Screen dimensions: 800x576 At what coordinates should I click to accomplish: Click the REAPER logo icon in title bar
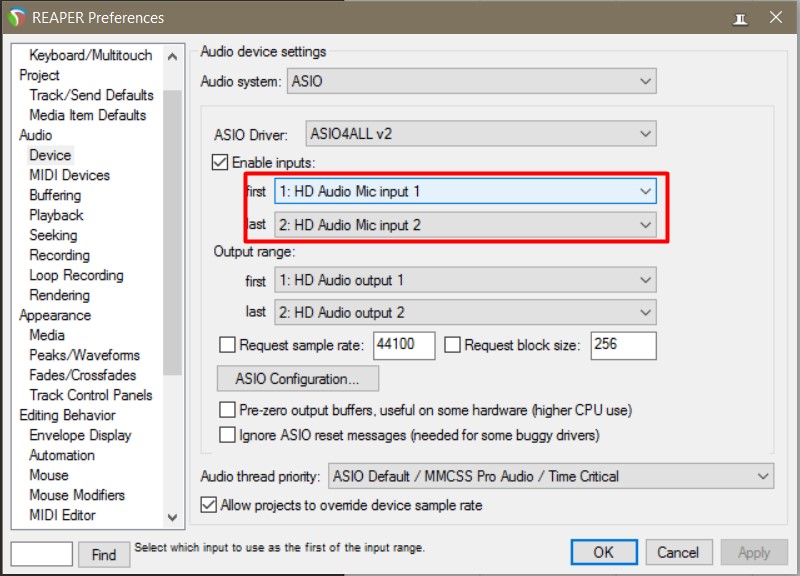(16, 17)
